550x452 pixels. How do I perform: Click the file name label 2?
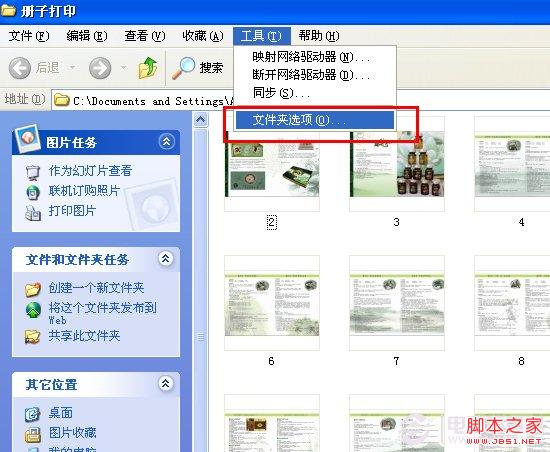coord(272,222)
